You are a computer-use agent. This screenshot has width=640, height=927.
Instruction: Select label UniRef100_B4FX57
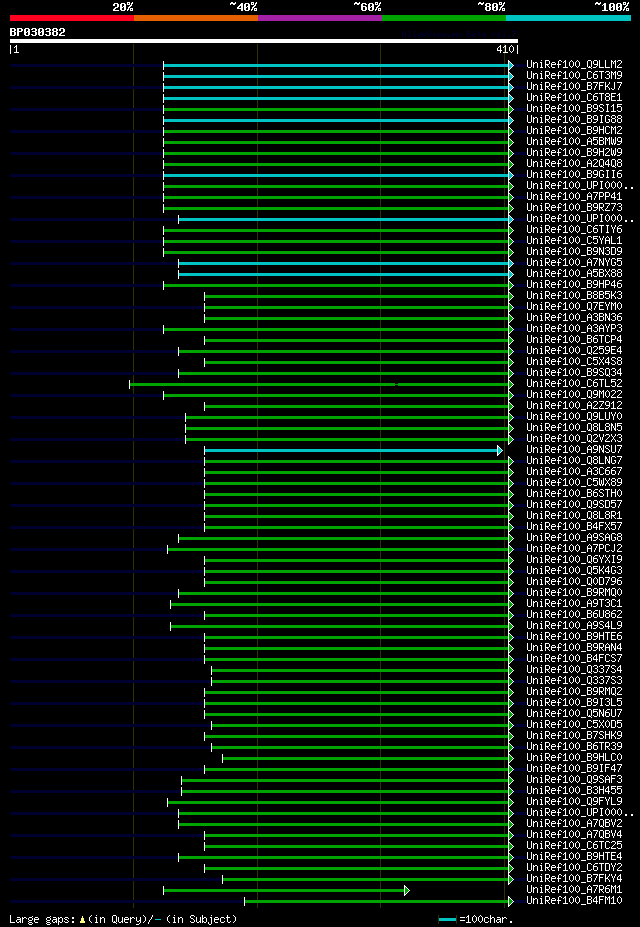(574, 527)
